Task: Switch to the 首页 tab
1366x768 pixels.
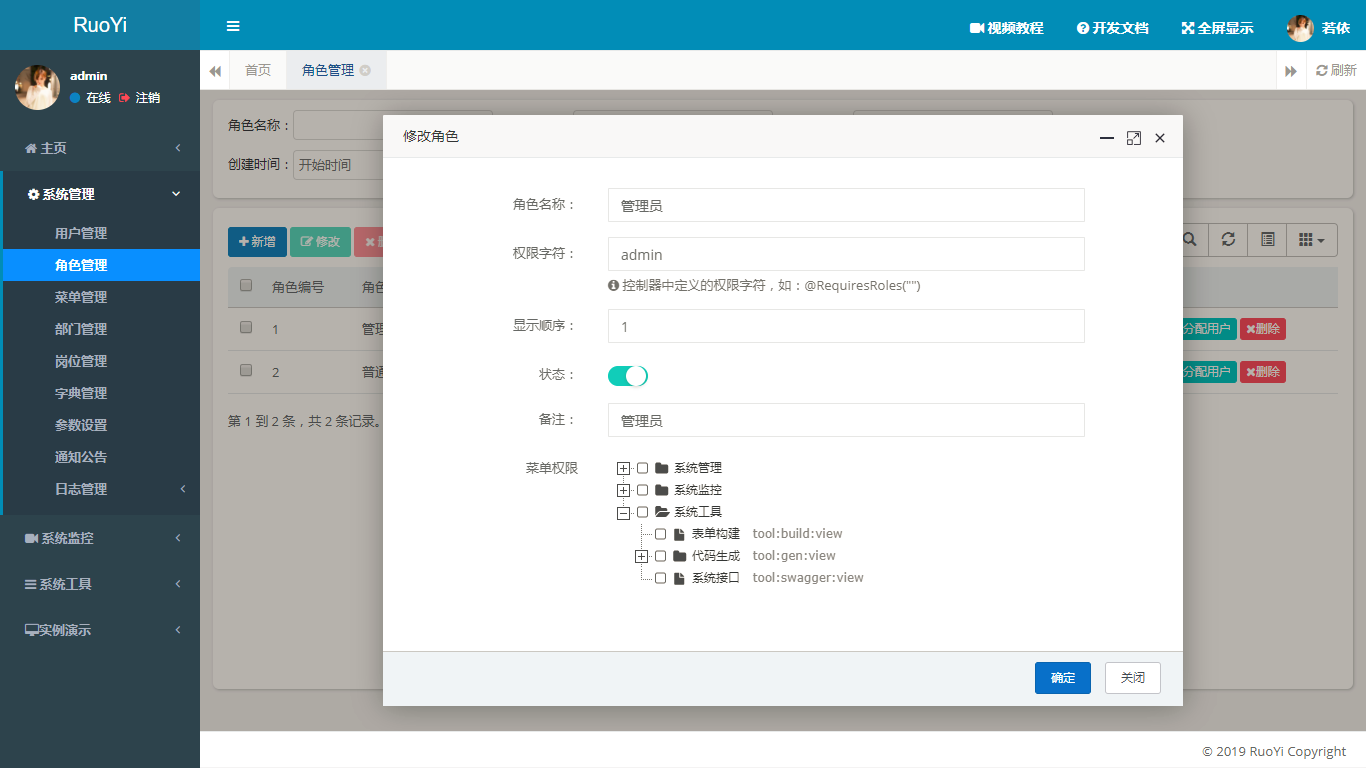Action: click(x=258, y=70)
